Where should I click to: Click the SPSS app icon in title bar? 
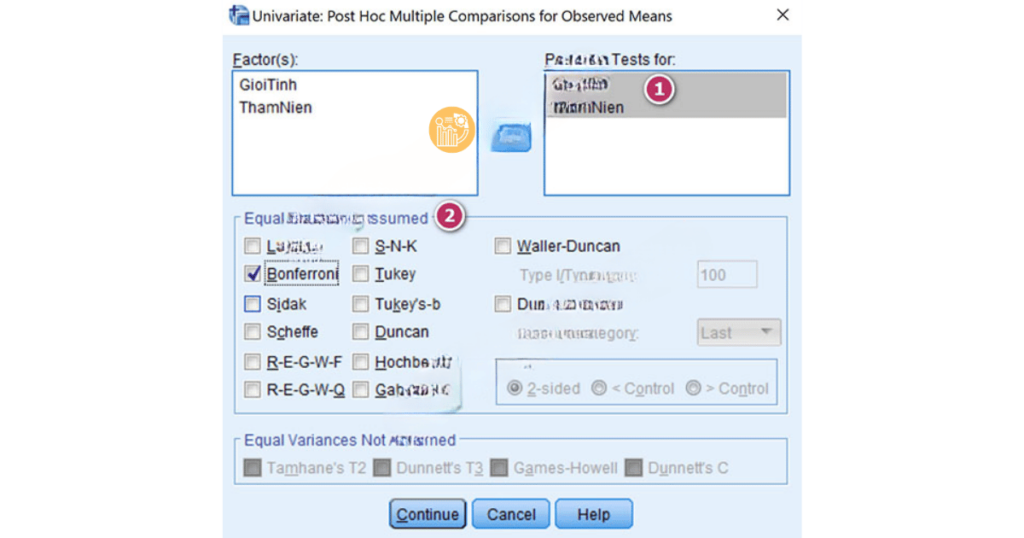point(239,15)
